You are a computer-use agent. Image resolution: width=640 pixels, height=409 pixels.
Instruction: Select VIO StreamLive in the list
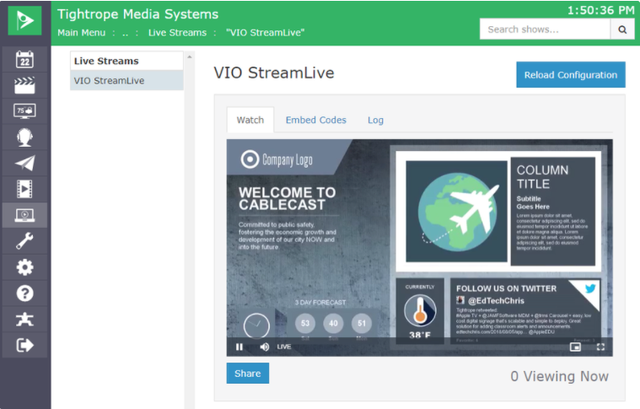point(127,80)
